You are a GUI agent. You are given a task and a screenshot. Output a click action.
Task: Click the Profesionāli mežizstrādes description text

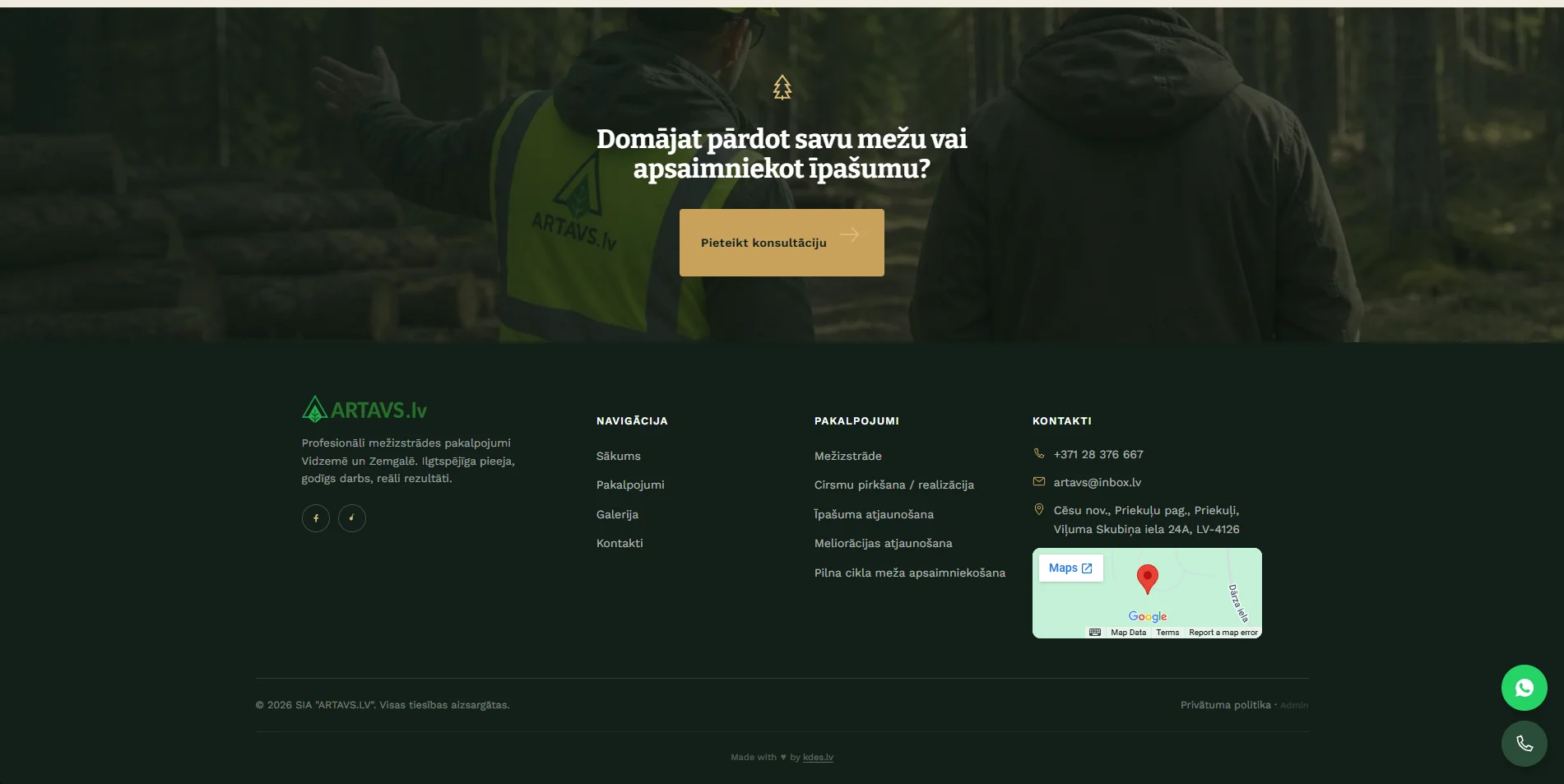(408, 461)
